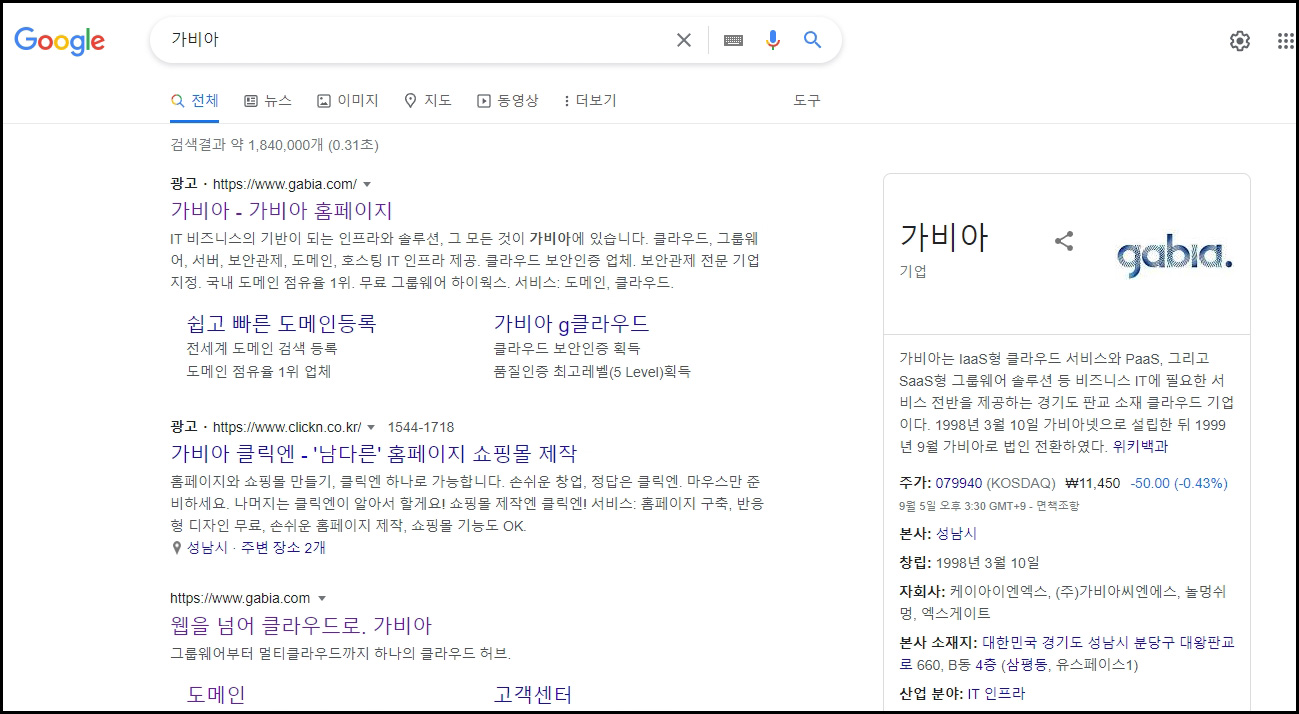
Task: Click phone number 1544-1718
Action: pos(421,427)
